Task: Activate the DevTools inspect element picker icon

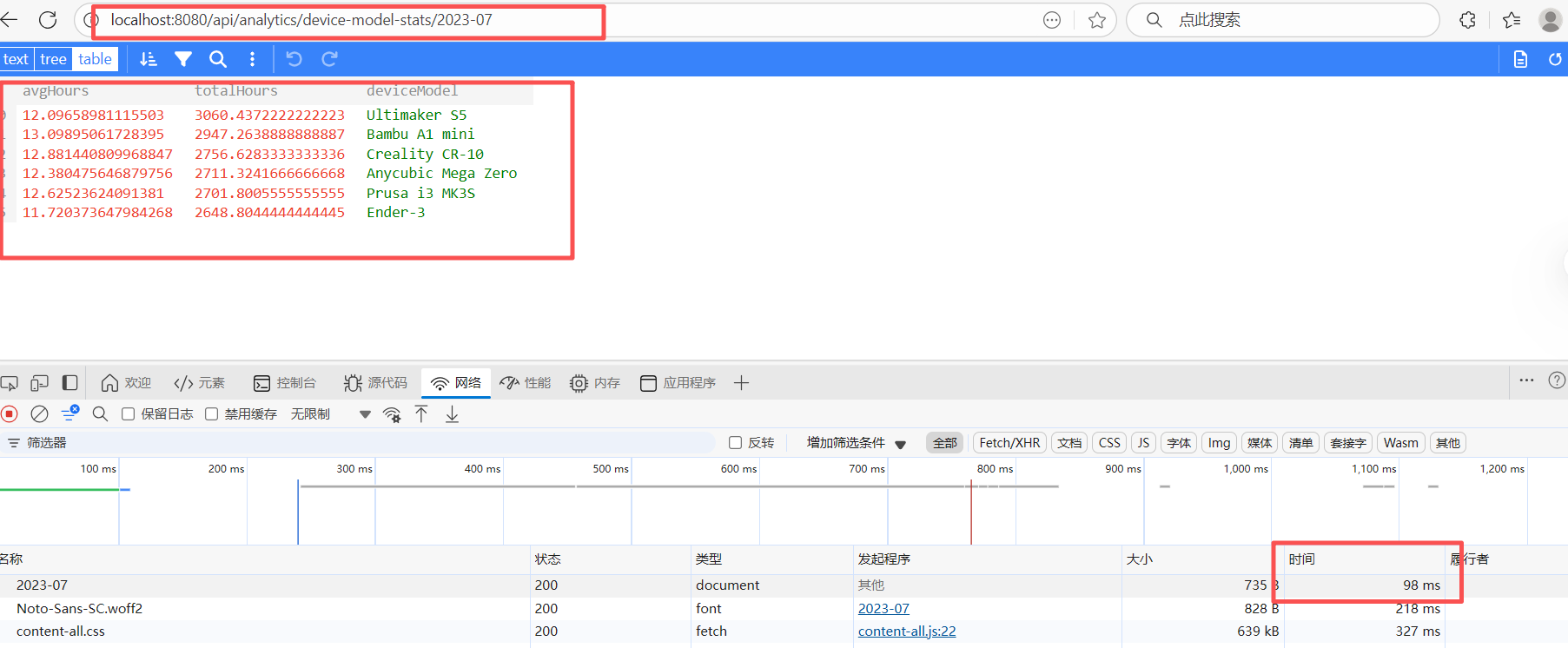Action: coord(10,383)
